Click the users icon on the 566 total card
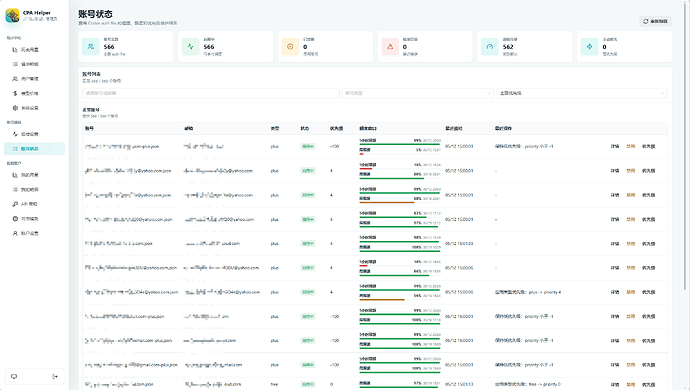Screen dimensions: 690x390 (x=91, y=47)
